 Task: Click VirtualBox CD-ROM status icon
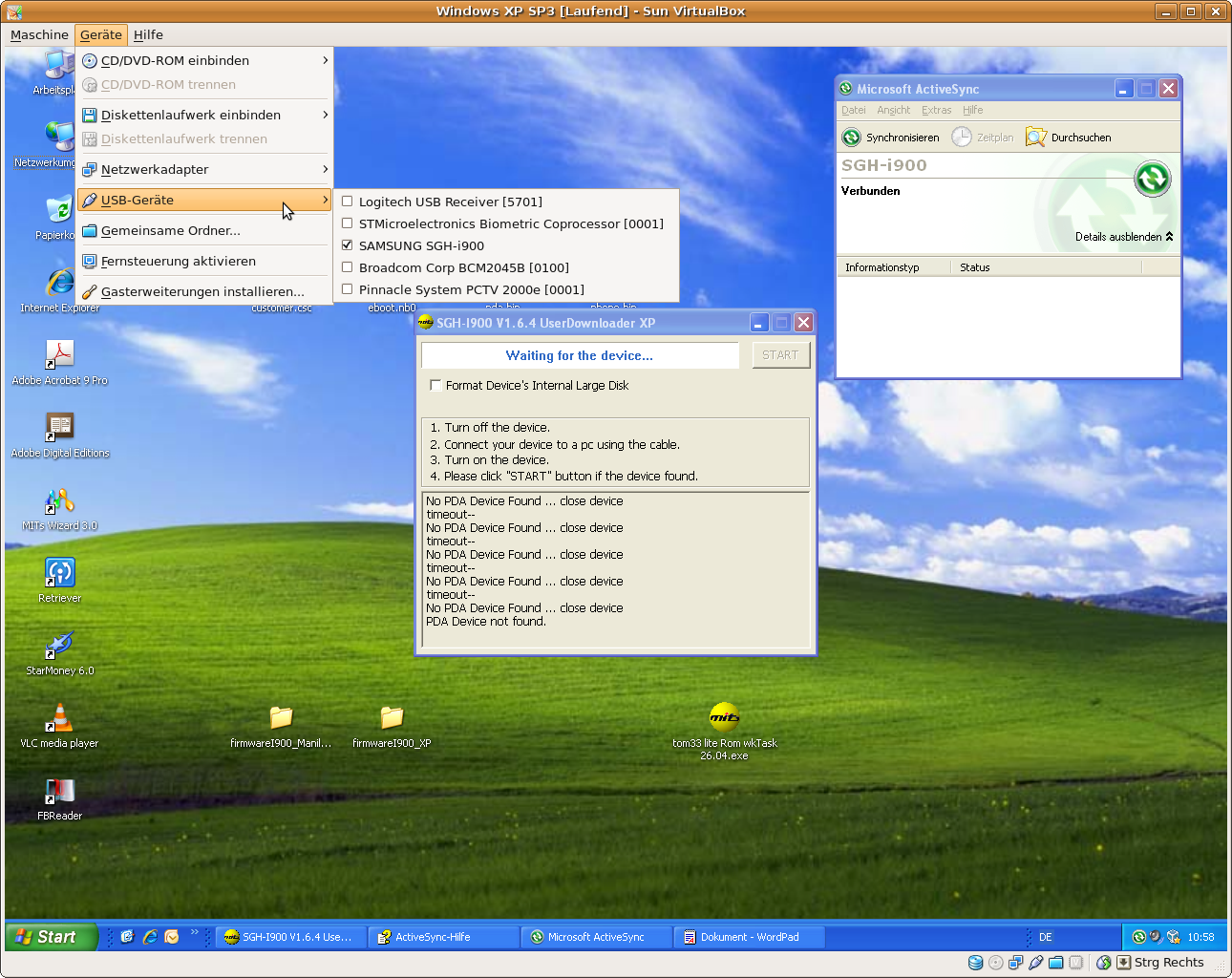point(996,963)
